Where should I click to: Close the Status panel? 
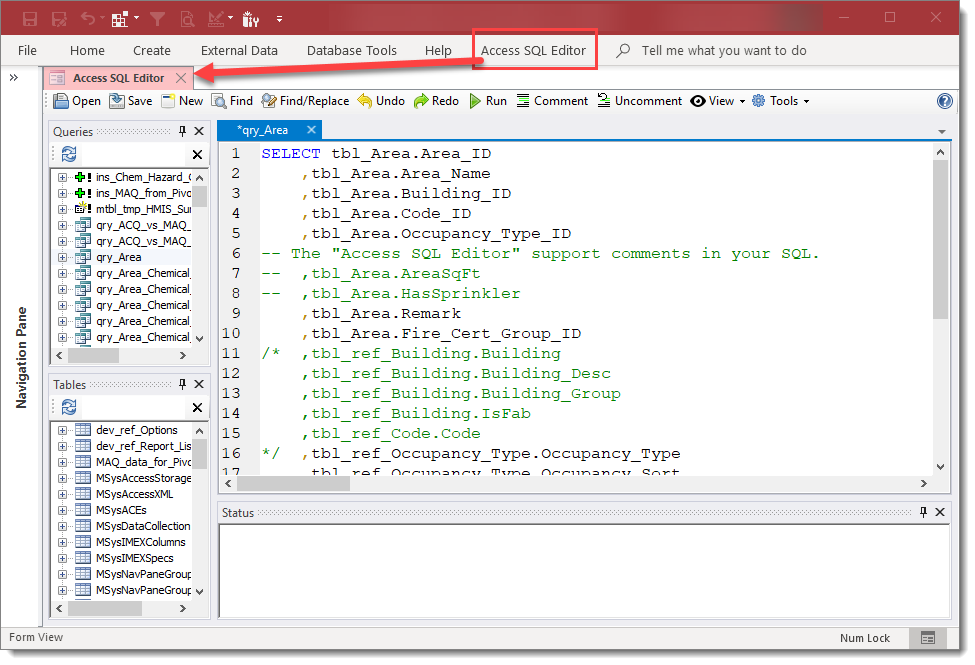(940, 512)
